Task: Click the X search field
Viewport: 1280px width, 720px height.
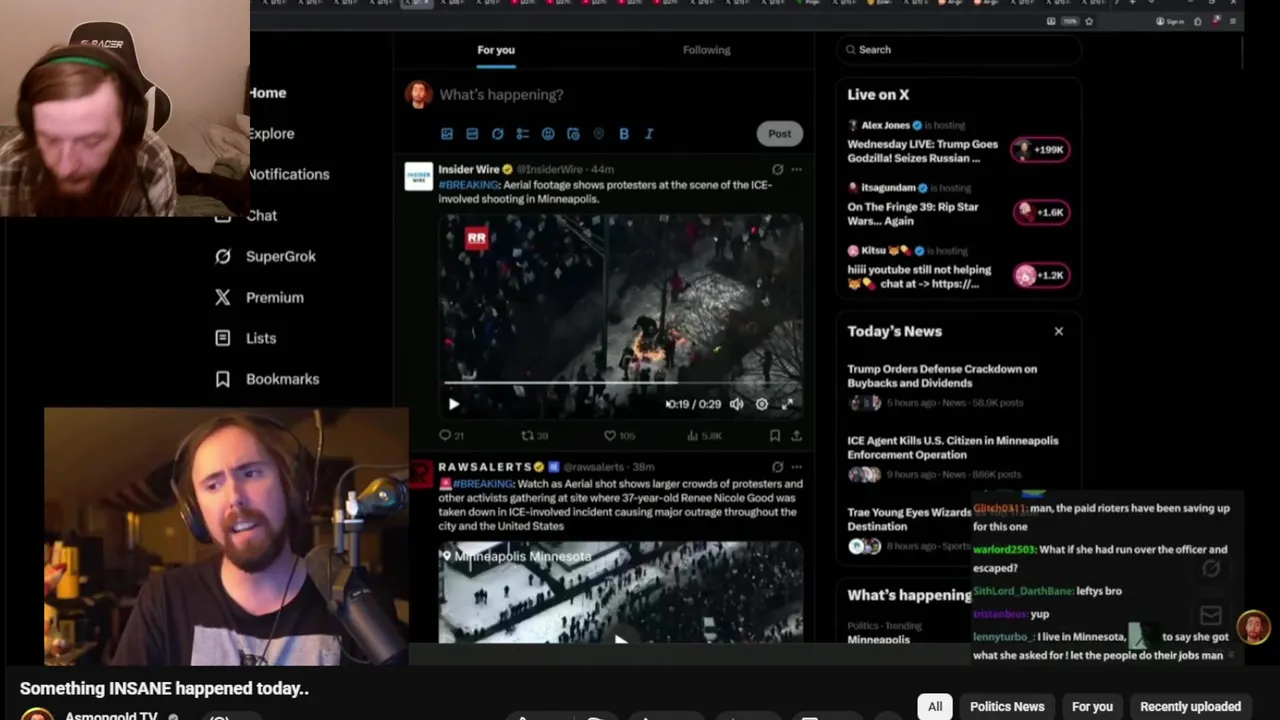Action: [959, 49]
